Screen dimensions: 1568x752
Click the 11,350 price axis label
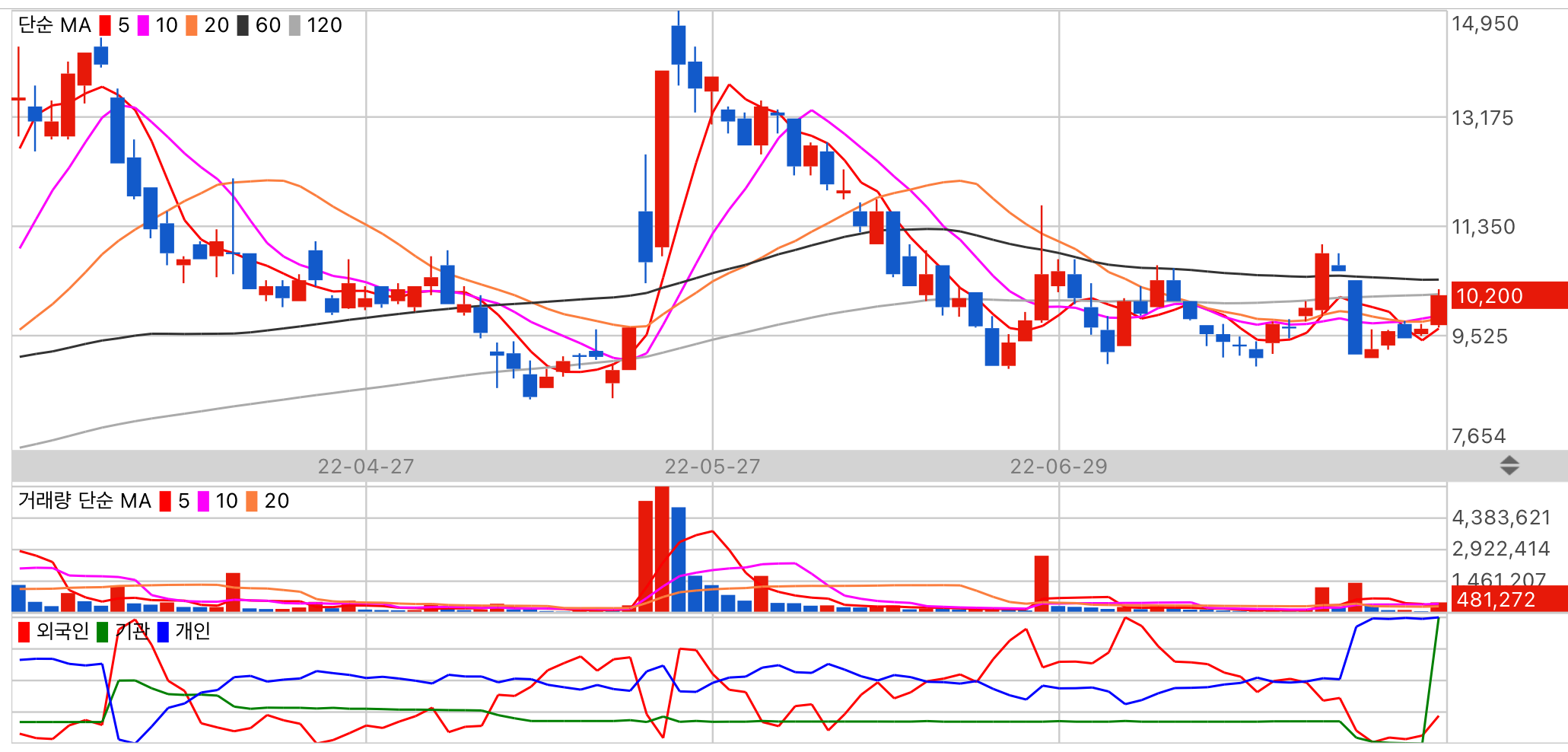click(x=1483, y=227)
